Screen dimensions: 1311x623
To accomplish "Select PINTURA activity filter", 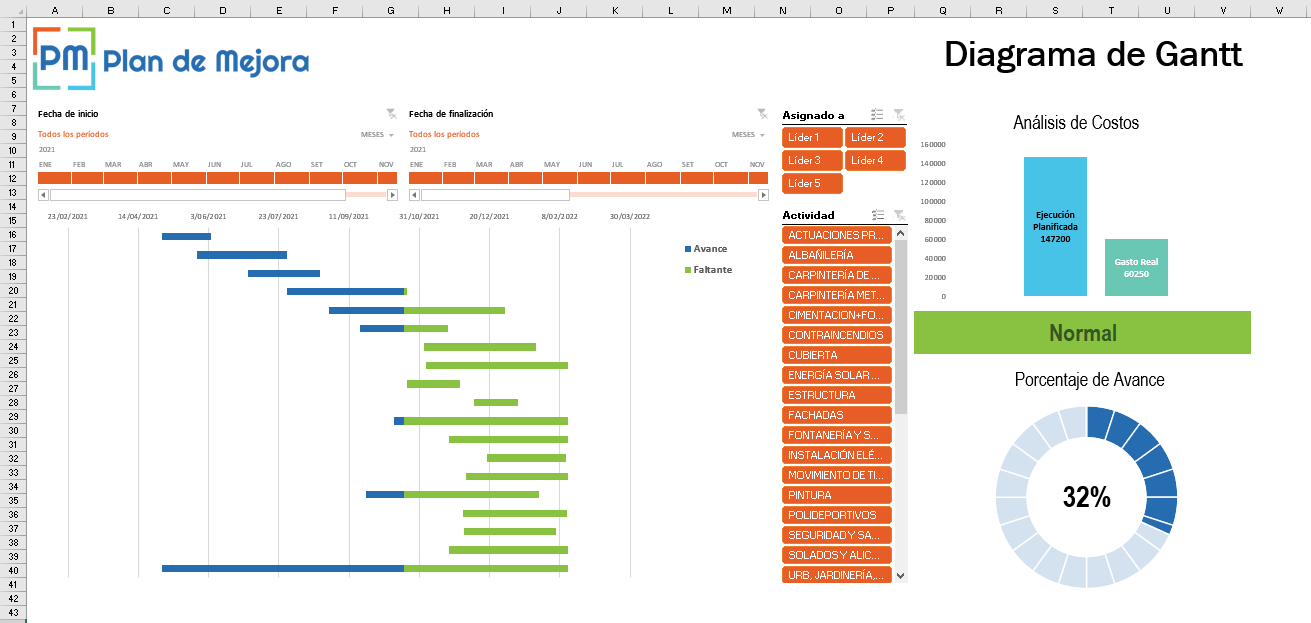I will [x=837, y=495].
